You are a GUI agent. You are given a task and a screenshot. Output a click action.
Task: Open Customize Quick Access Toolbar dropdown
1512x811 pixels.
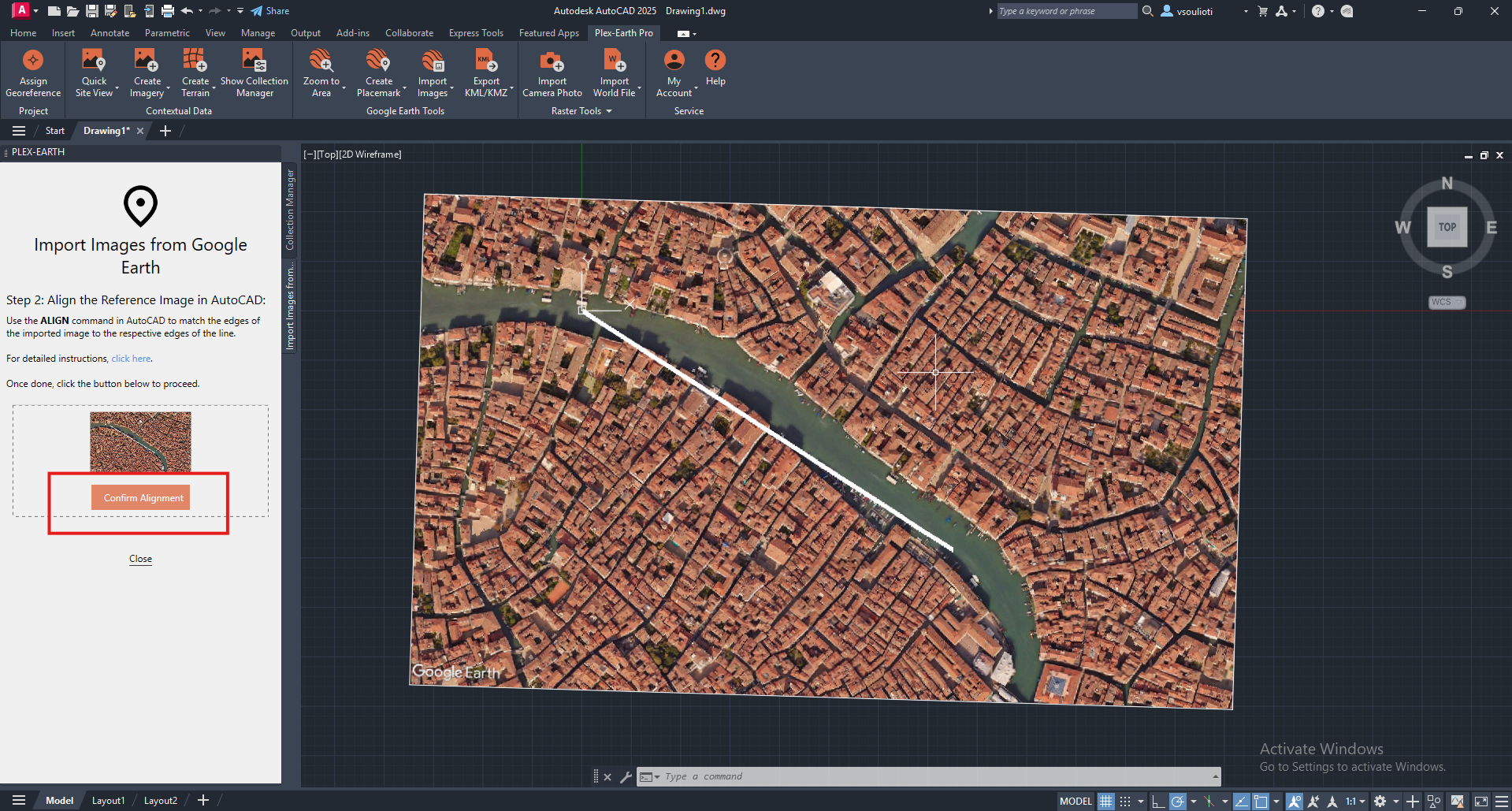[240, 11]
